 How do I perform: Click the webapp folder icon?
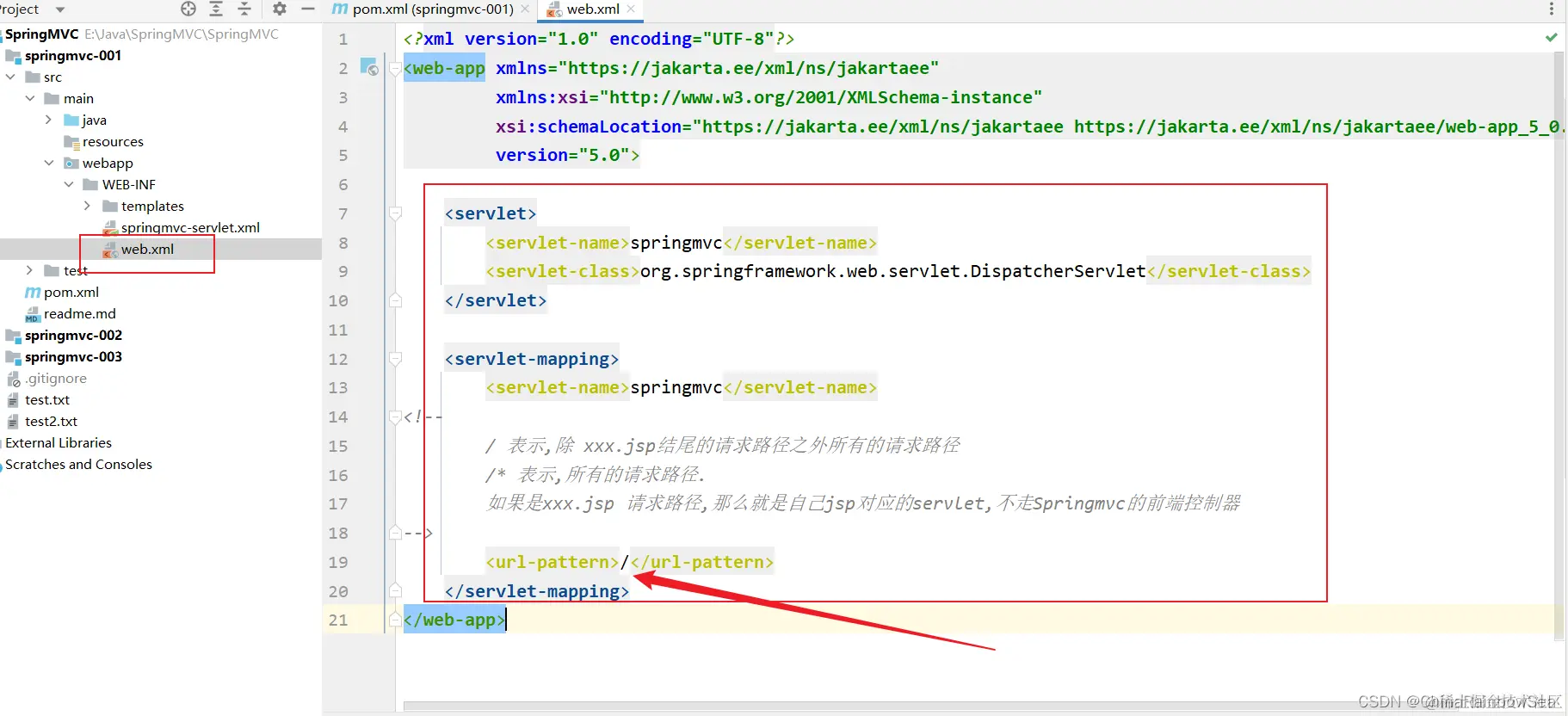pyautogui.click(x=71, y=164)
